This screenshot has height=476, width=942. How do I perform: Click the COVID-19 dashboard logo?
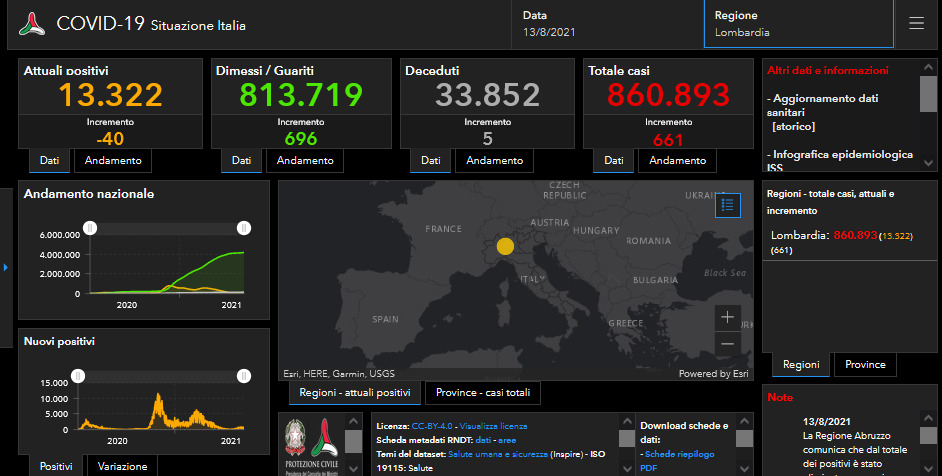point(33,24)
